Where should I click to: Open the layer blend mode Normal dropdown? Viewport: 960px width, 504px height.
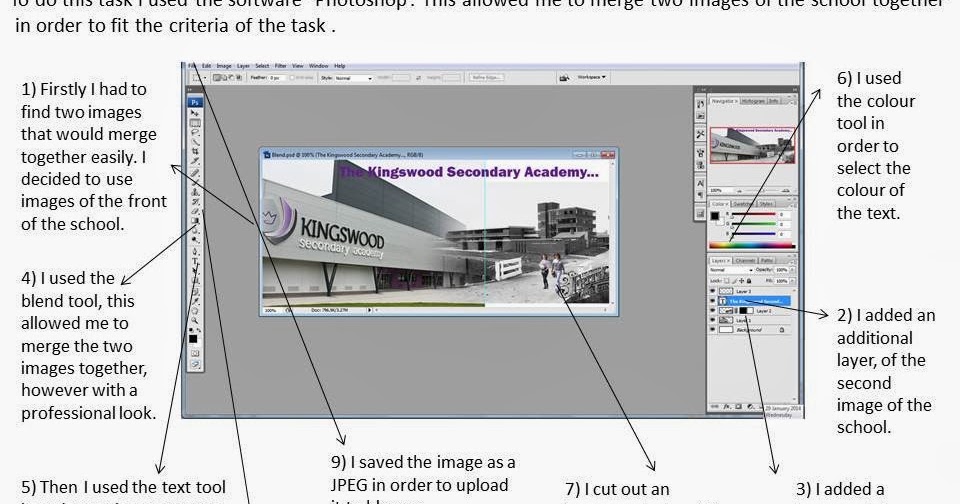tap(731, 270)
